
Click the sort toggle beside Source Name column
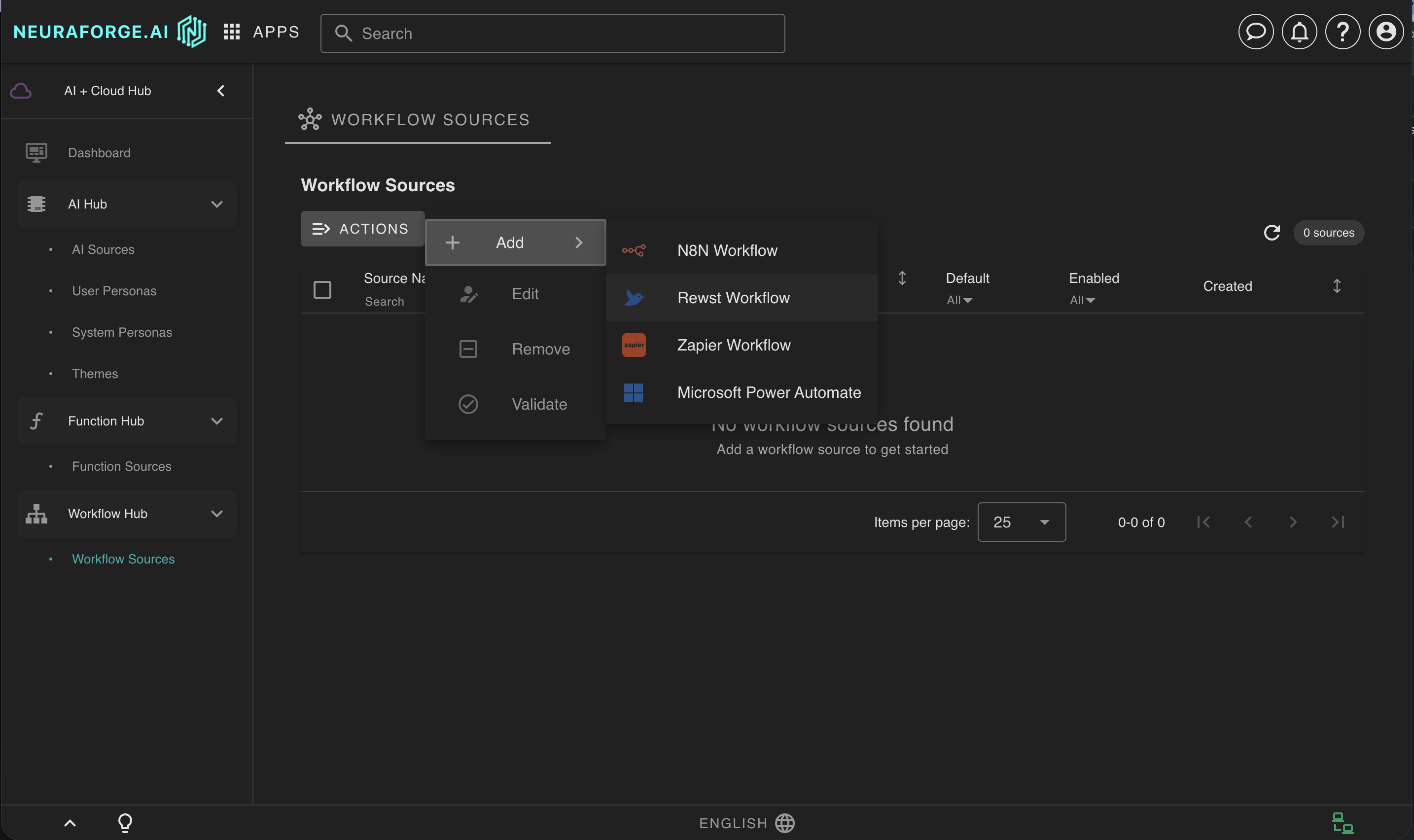pos(901,278)
